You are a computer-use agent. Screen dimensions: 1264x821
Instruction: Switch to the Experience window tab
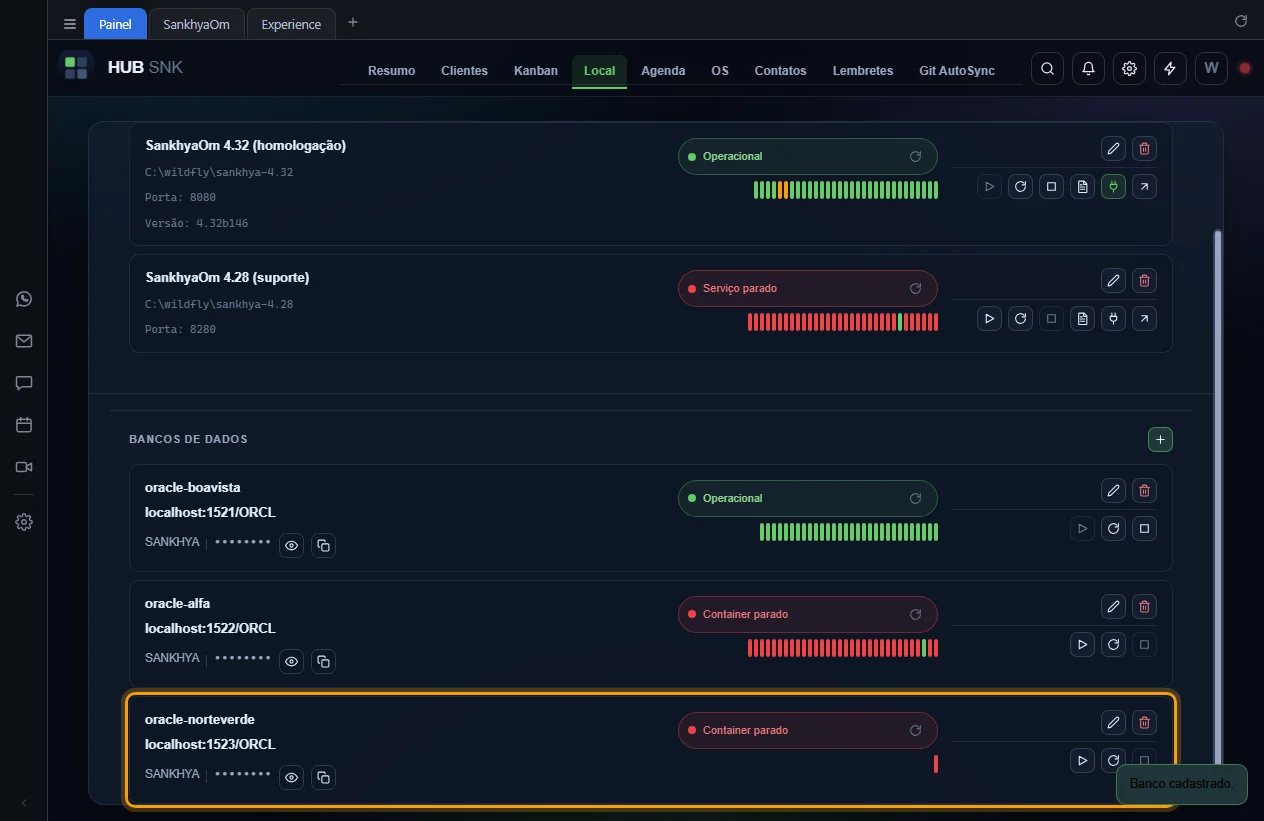point(291,24)
